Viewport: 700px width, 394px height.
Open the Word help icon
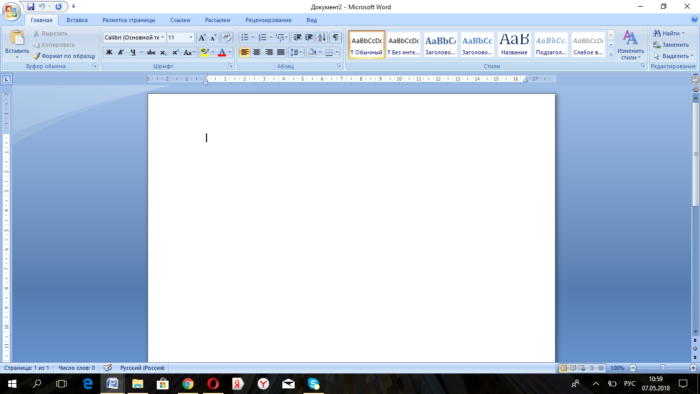tap(694, 20)
